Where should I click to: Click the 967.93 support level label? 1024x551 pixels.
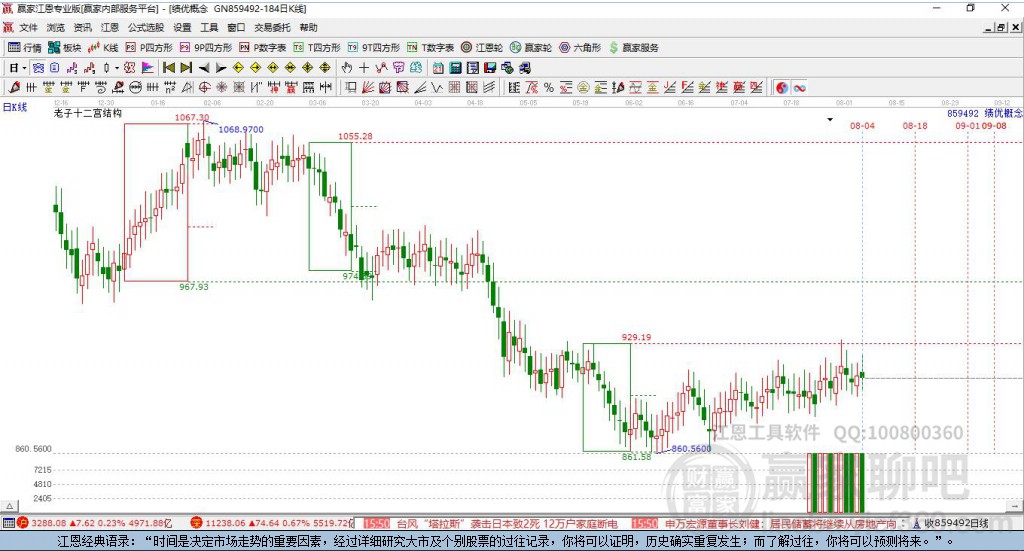click(x=194, y=287)
